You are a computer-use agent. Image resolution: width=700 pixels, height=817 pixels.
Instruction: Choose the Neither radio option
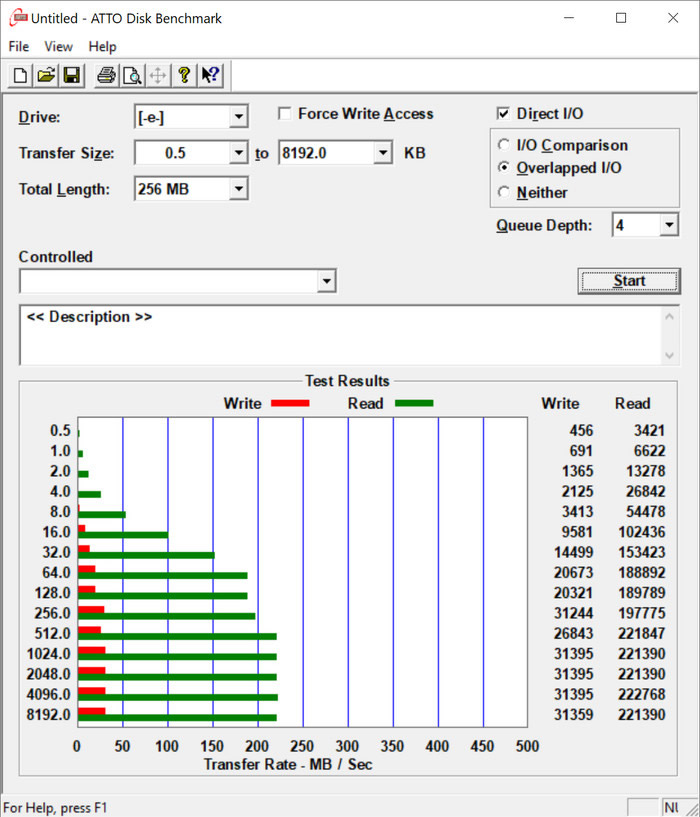tap(503, 192)
